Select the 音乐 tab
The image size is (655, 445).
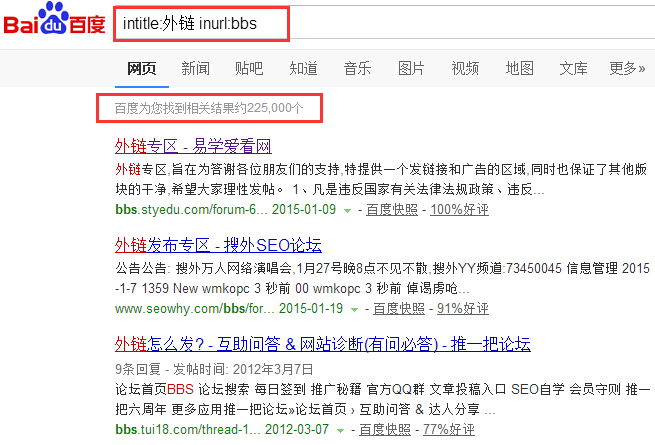[x=357, y=69]
